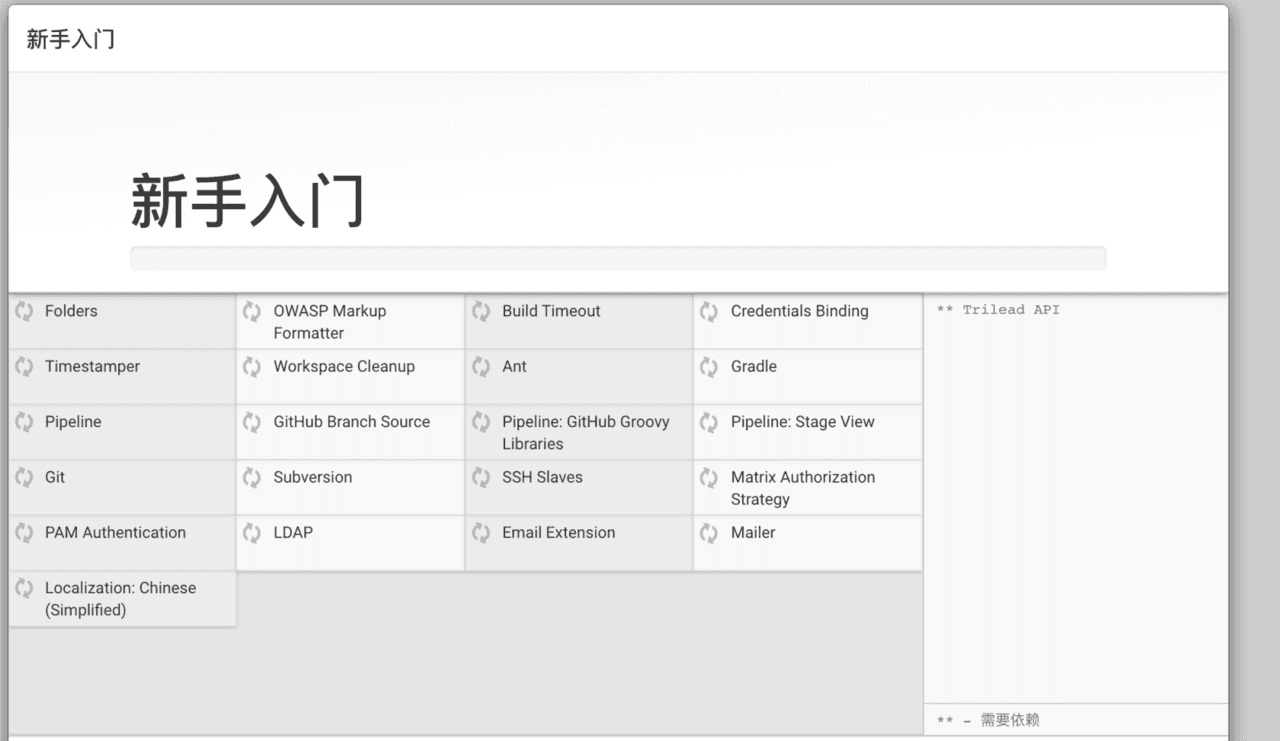Select the Ant plugin name
This screenshot has width=1280, height=741.
pos(514,366)
